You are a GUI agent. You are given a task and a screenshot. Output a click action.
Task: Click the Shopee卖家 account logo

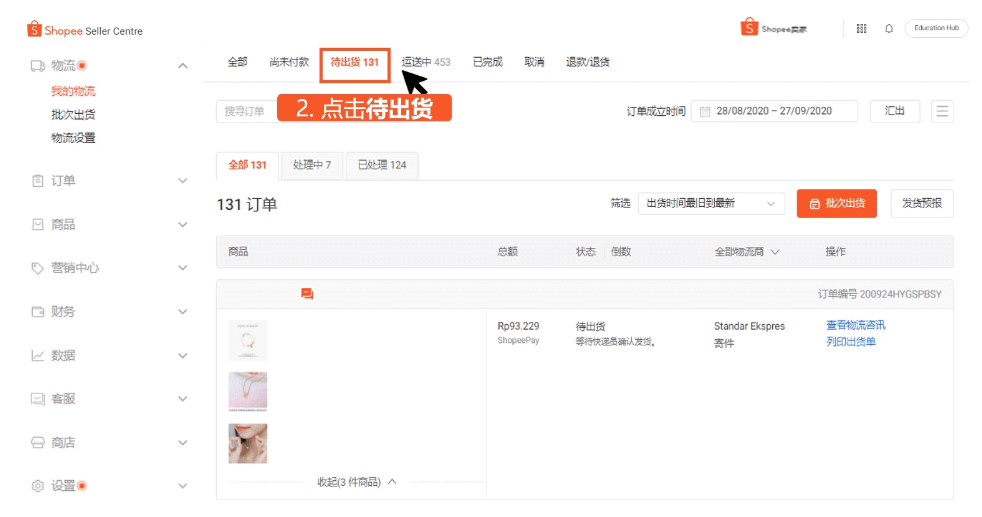point(773,28)
